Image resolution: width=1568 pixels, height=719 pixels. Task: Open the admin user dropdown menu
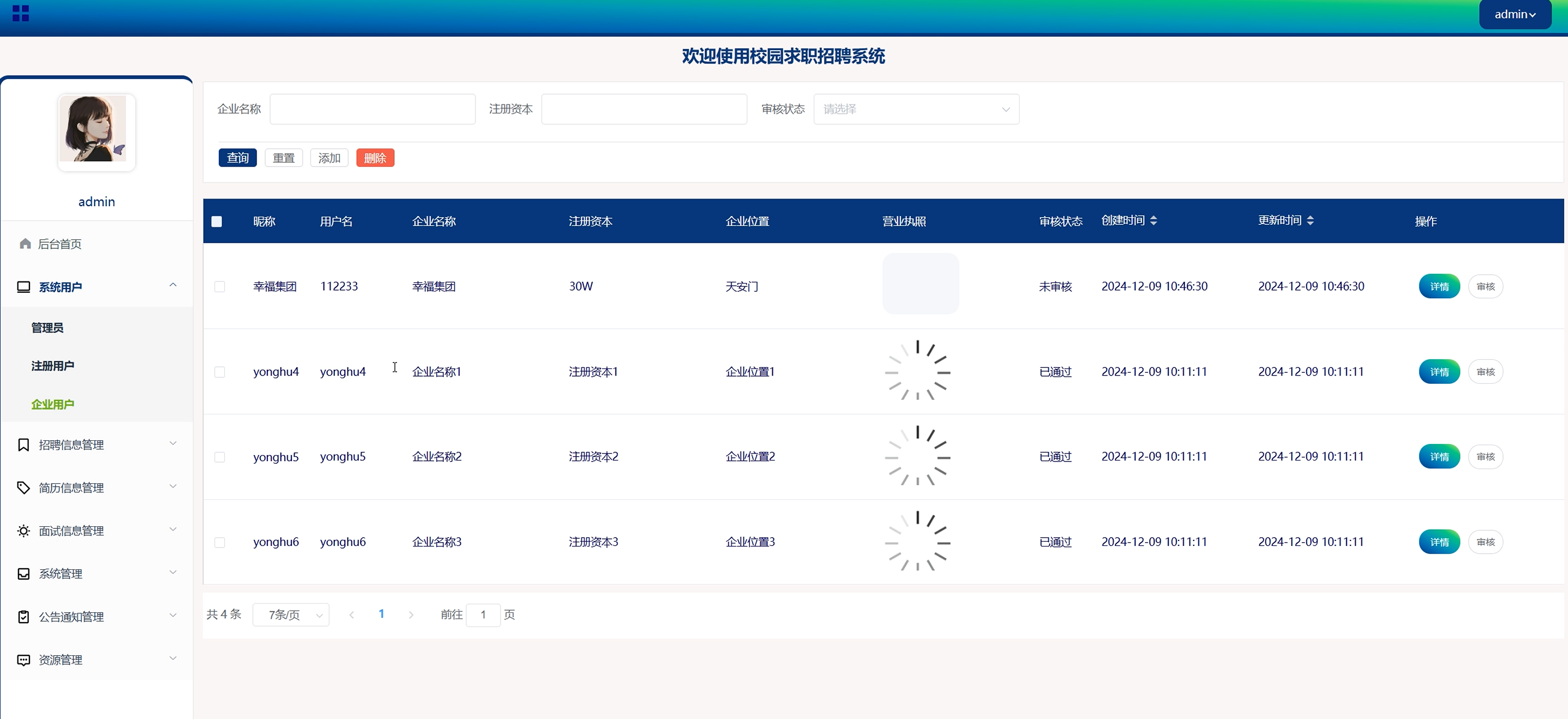coord(1515,14)
